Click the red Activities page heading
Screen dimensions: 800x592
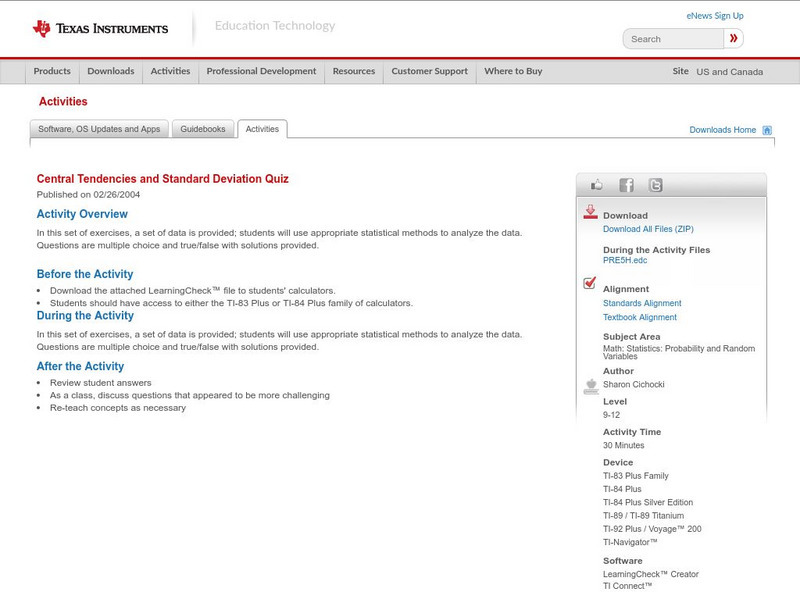[x=63, y=102]
